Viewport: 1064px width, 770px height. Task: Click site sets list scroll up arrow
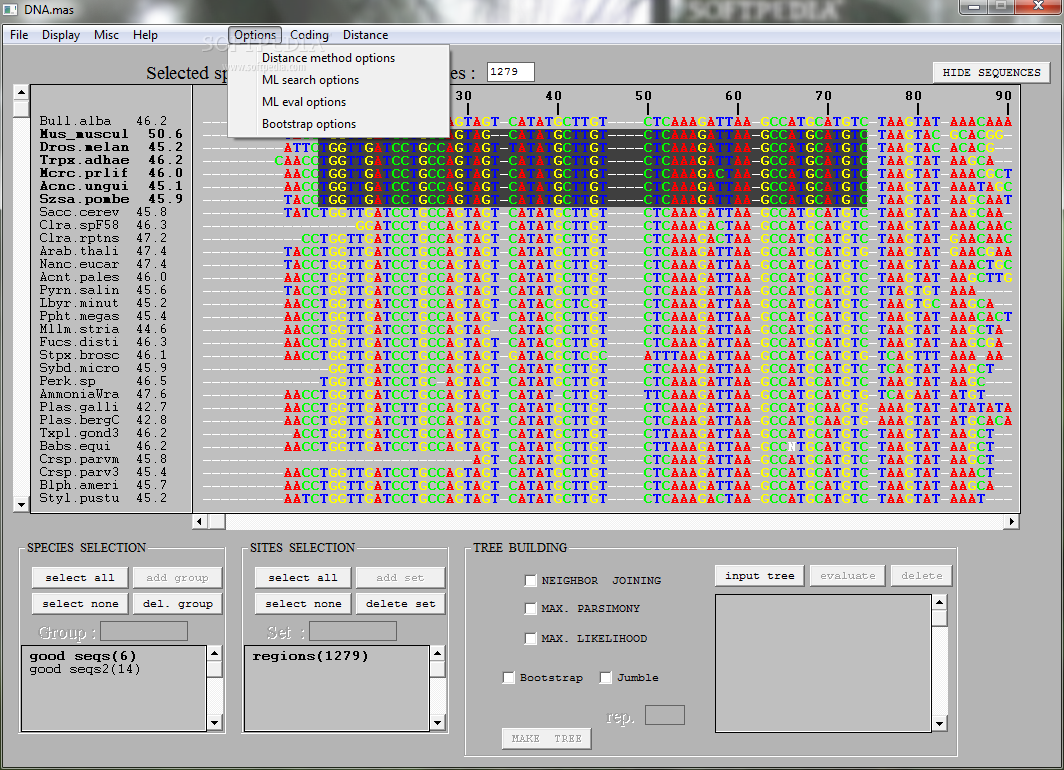[x=438, y=653]
